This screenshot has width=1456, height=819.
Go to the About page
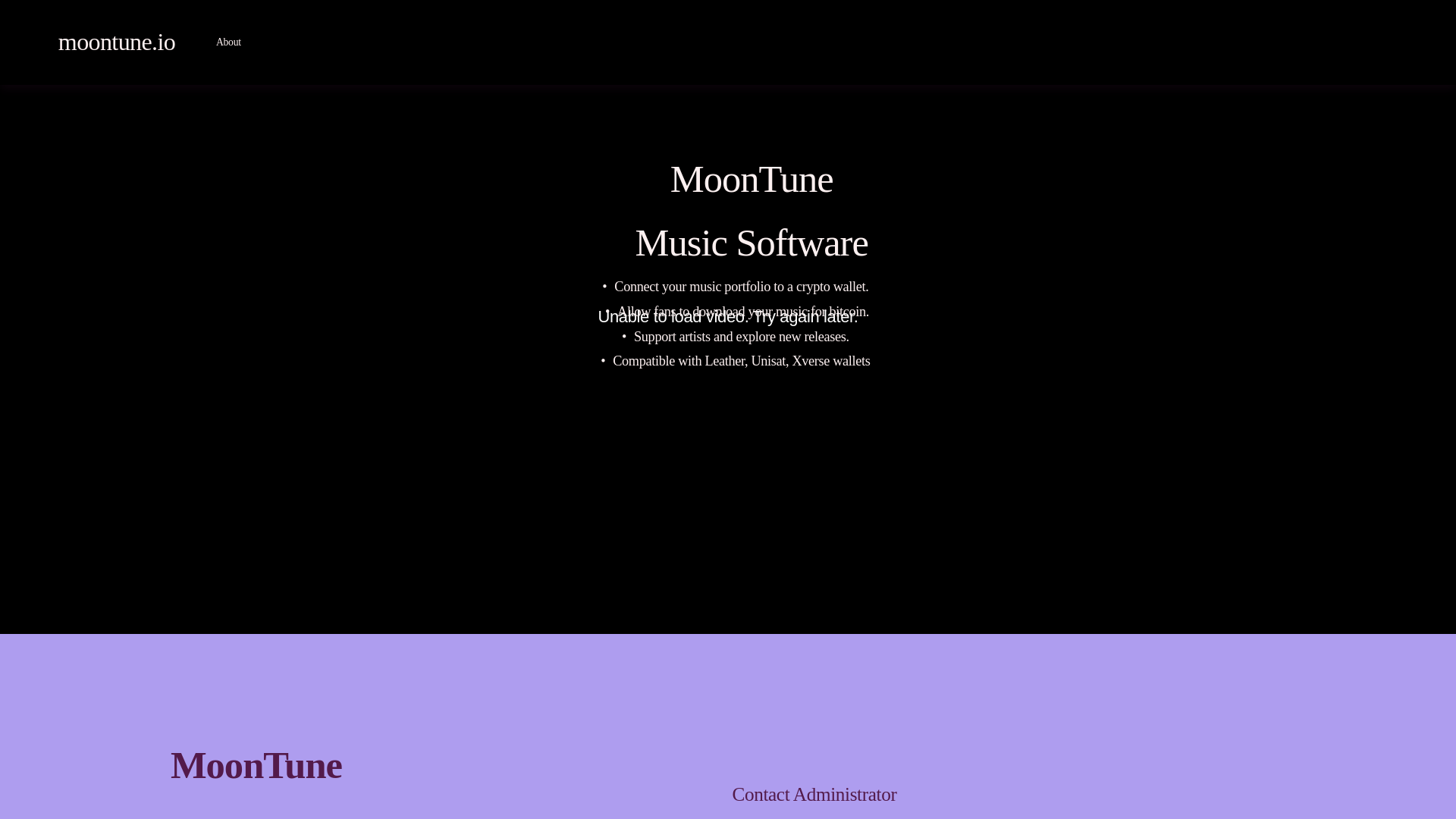(228, 42)
